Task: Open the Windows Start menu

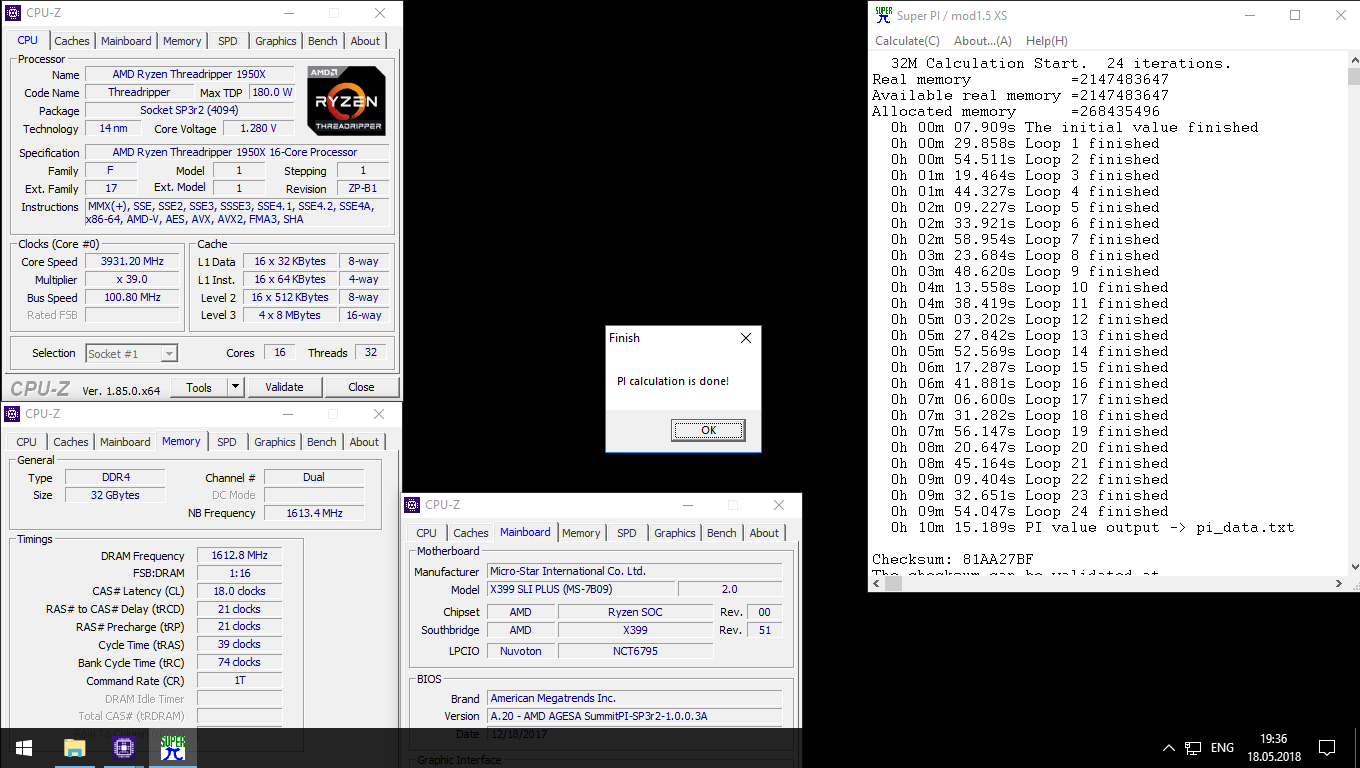Action: [24, 747]
